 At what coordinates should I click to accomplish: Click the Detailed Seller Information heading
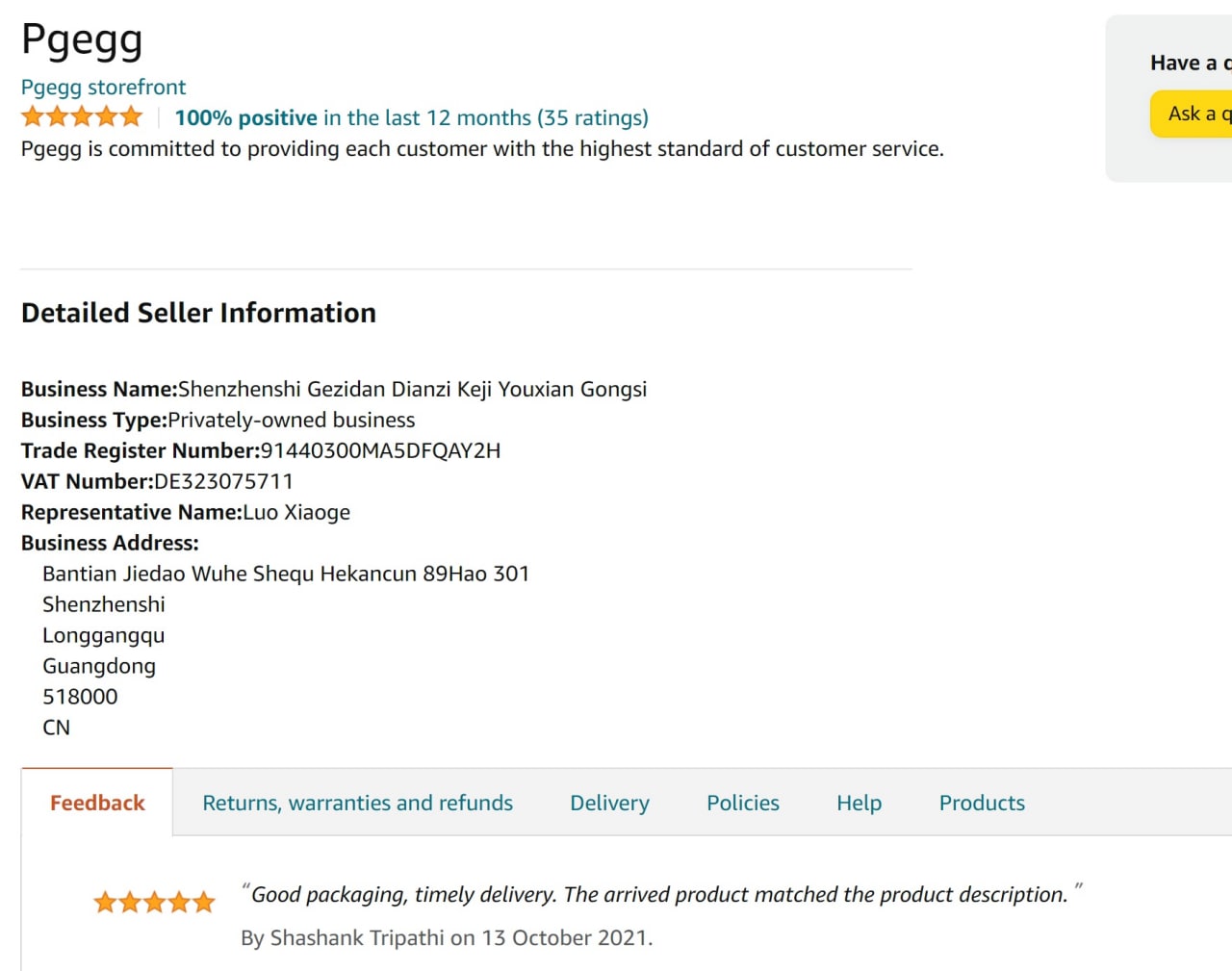click(x=198, y=313)
